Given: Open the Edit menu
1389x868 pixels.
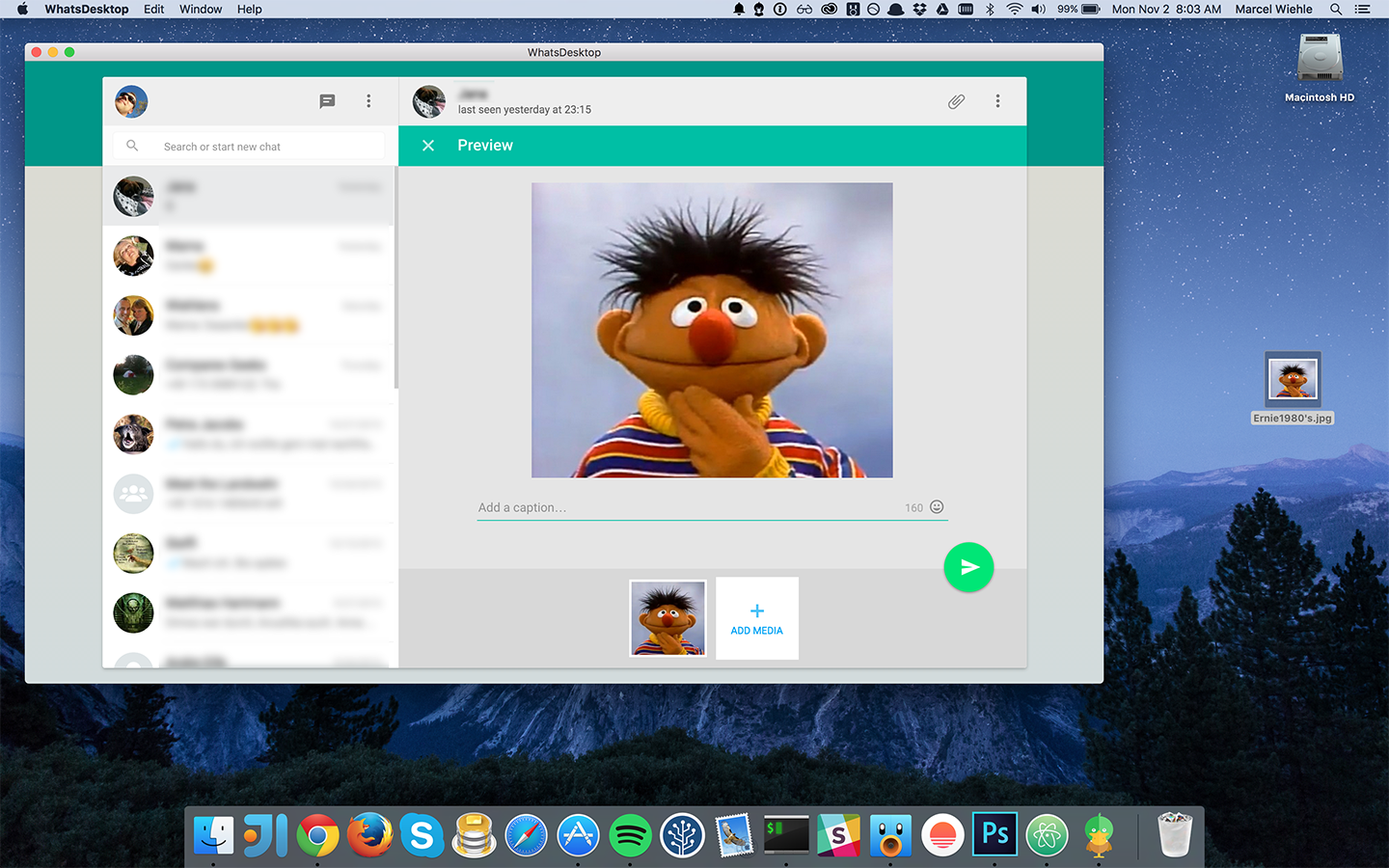Looking at the screenshot, I should pyautogui.click(x=154, y=9).
